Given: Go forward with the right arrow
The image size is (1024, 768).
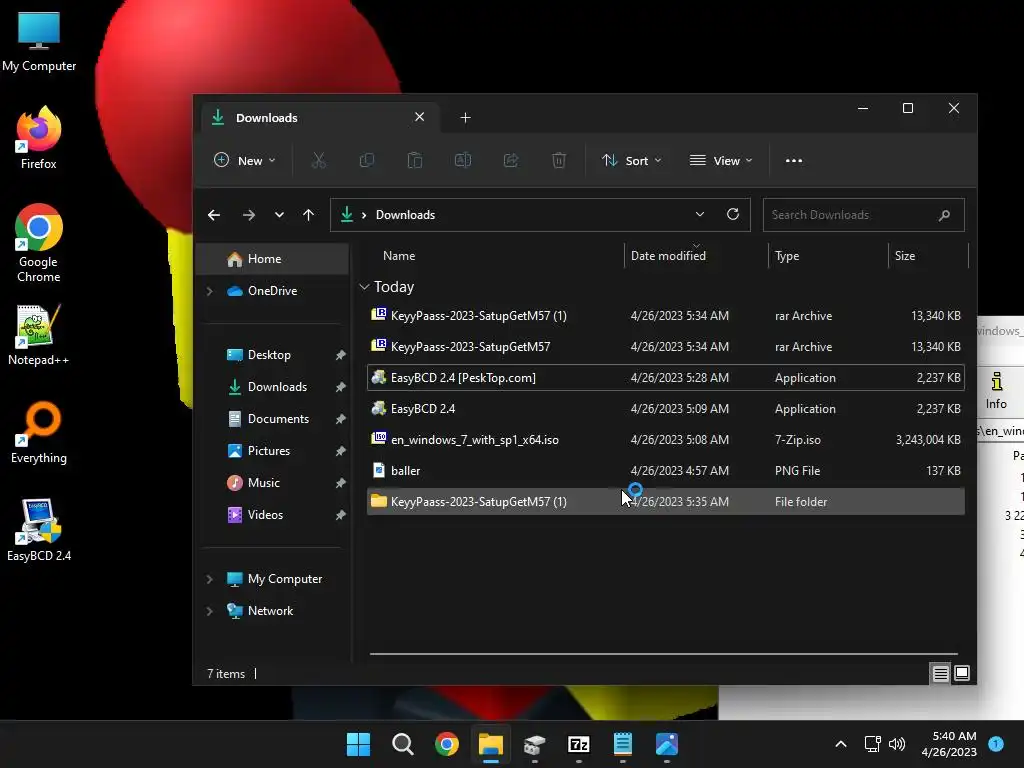Looking at the screenshot, I should pos(249,215).
